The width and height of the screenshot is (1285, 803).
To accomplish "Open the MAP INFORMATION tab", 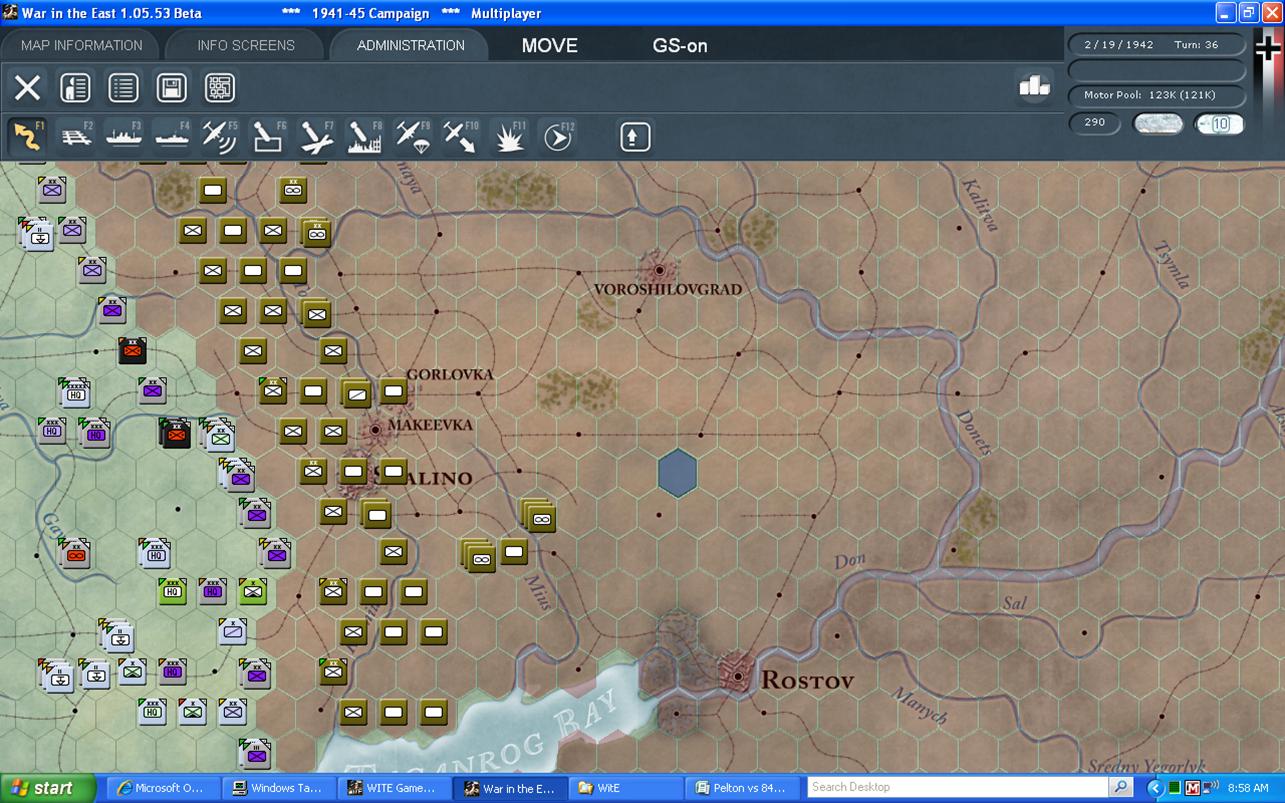I will (x=81, y=45).
